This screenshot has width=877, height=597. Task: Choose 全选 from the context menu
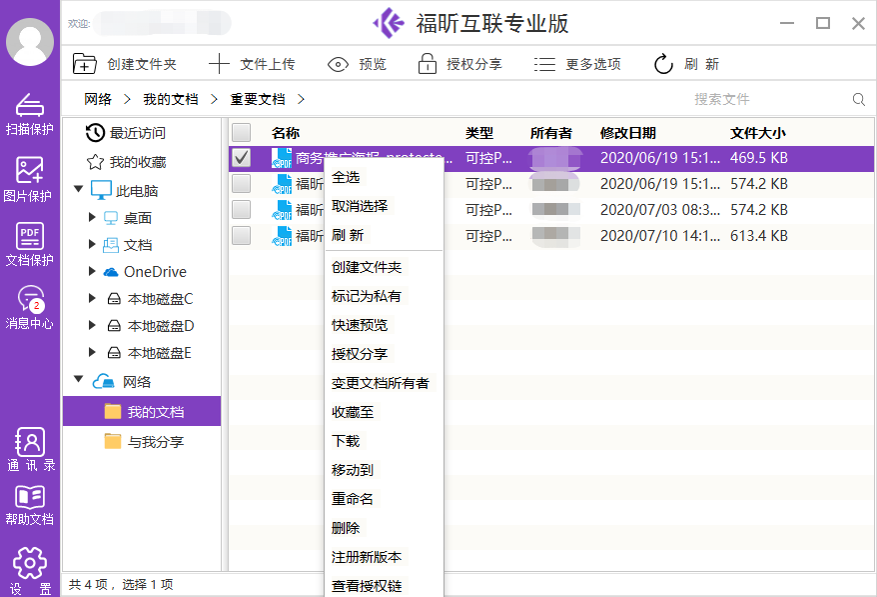click(x=346, y=177)
